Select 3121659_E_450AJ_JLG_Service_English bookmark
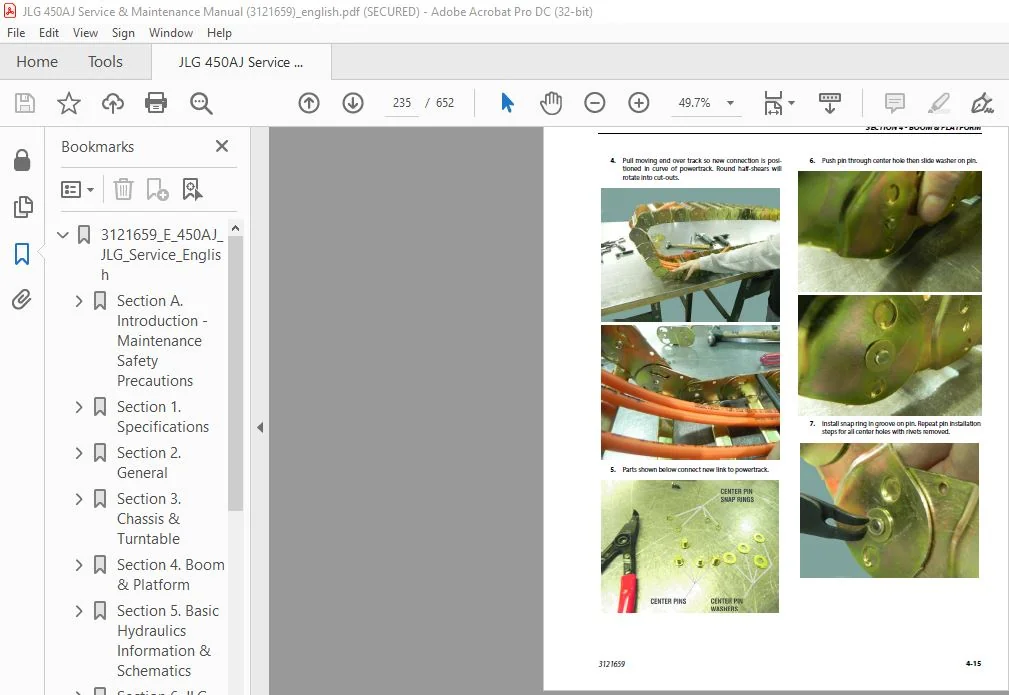 (162, 254)
